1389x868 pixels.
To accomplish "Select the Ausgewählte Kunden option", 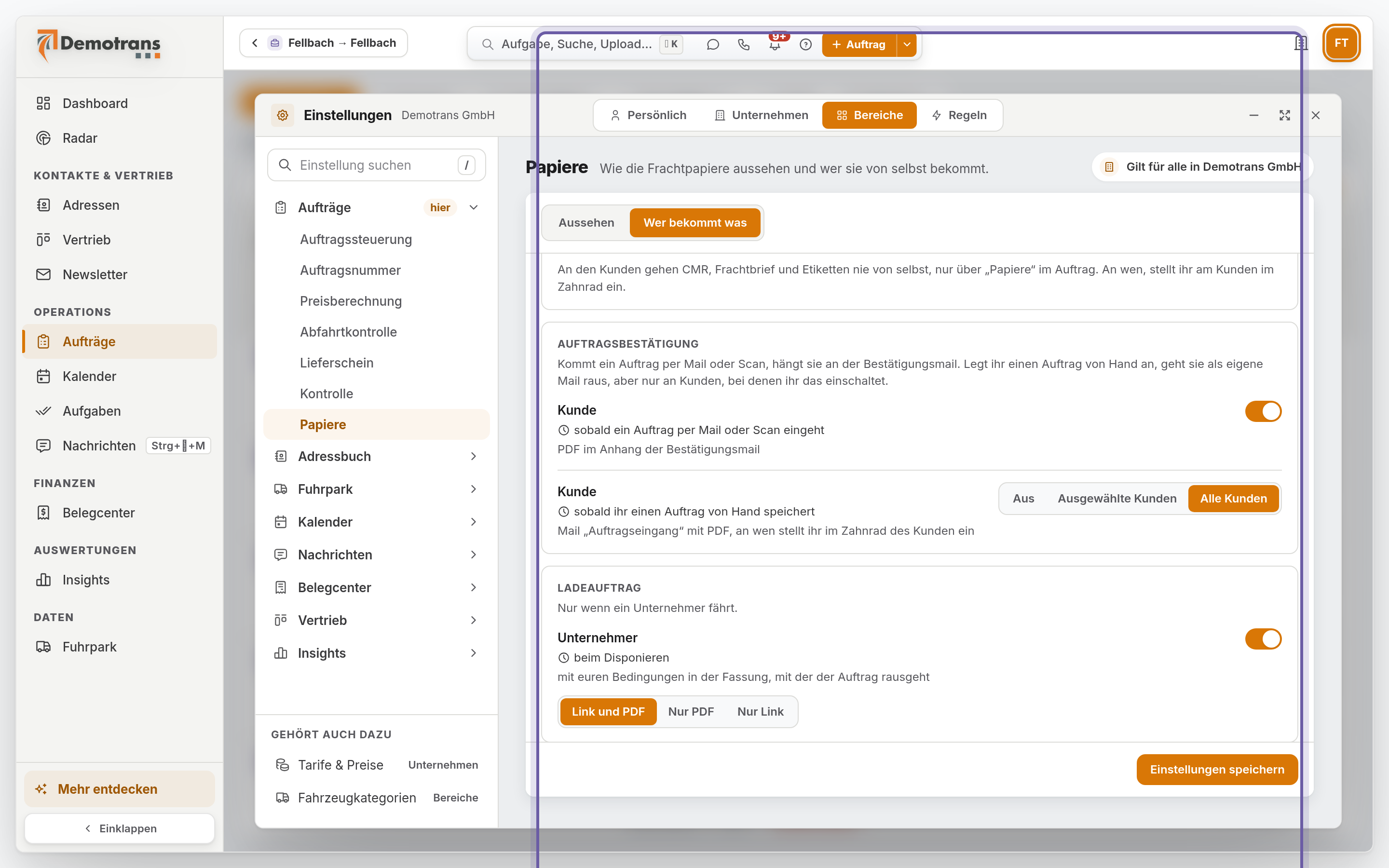I will (x=1117, y=498).
